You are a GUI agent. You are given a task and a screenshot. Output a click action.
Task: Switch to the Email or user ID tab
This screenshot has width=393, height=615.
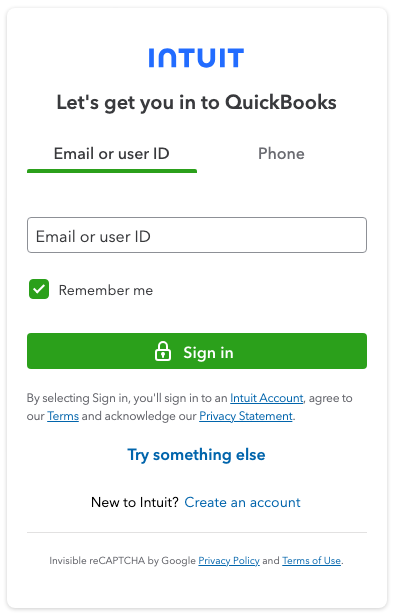(x=112, y=154)
